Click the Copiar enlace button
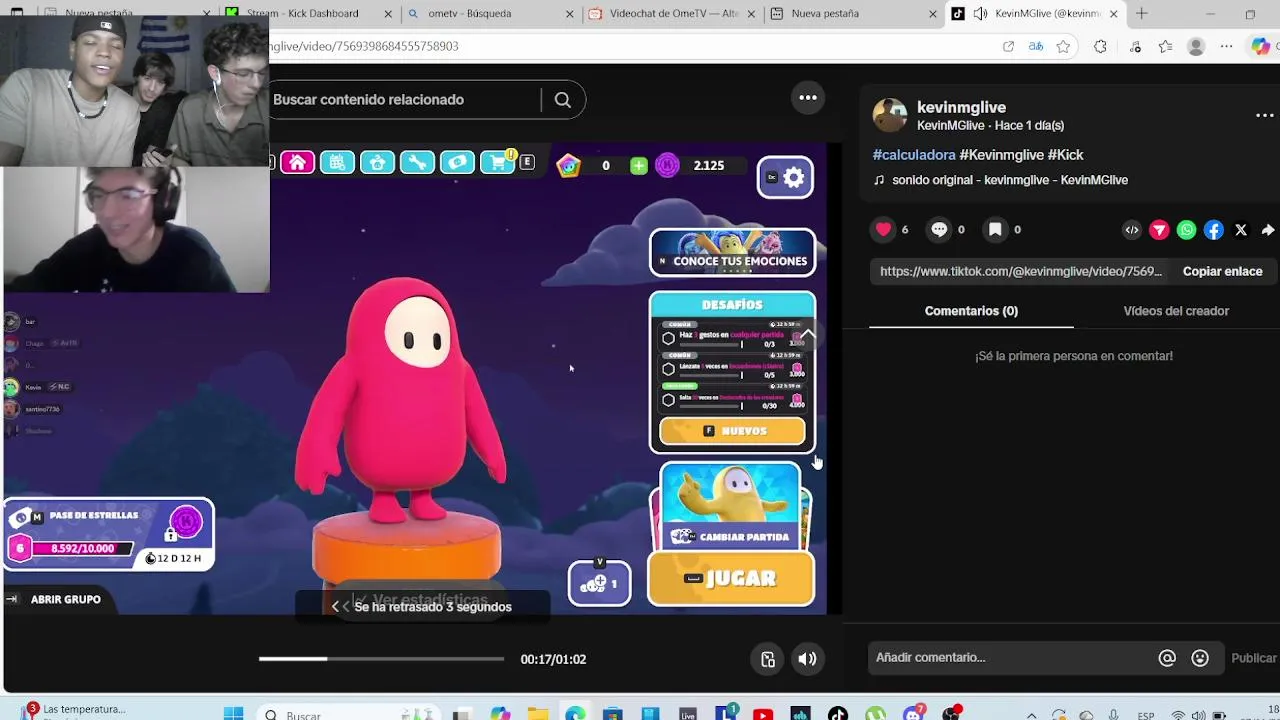The width and height of the screenshot is (1280, 720). (1222, 271)
